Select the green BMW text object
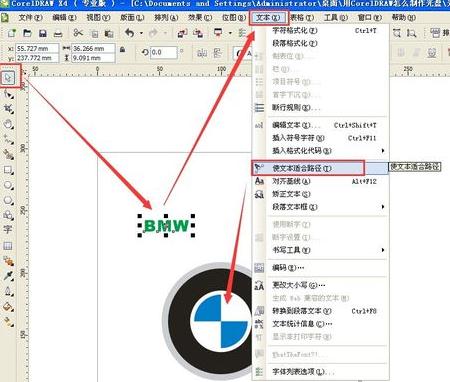The image size is (450, 382). [x=166, y=226]
